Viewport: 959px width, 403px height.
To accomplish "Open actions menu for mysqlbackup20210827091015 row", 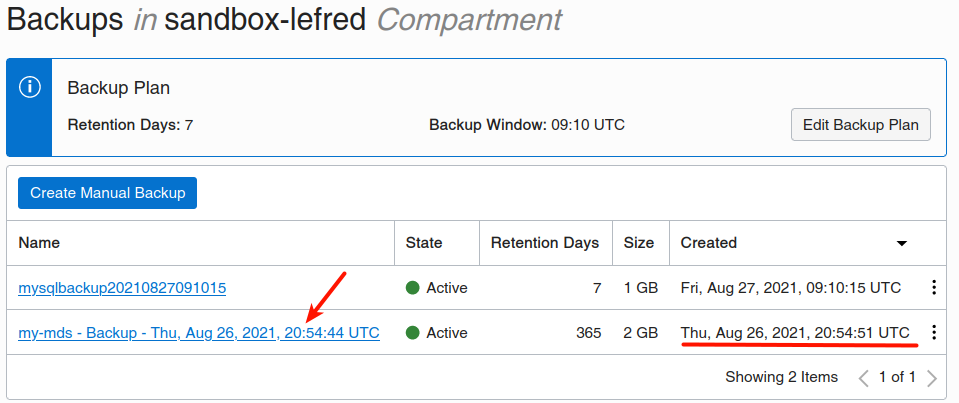I will pyautogui.click(x=933, y=288).
